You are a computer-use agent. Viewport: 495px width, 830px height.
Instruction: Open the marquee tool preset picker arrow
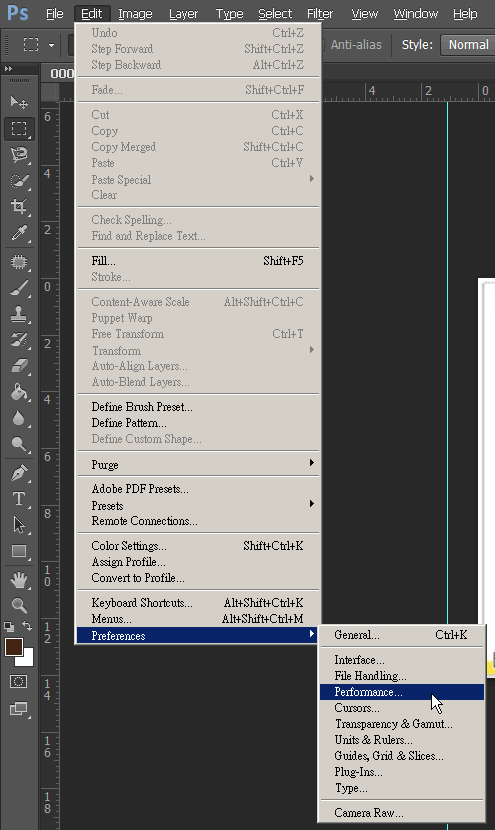click(x=51, y=45)
